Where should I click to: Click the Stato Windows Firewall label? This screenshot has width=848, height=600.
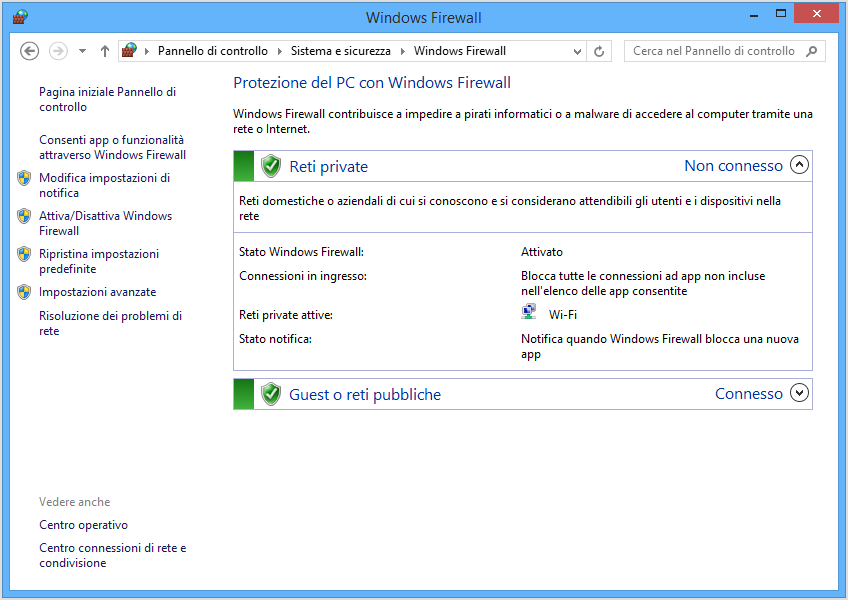(x=301, y=252)
